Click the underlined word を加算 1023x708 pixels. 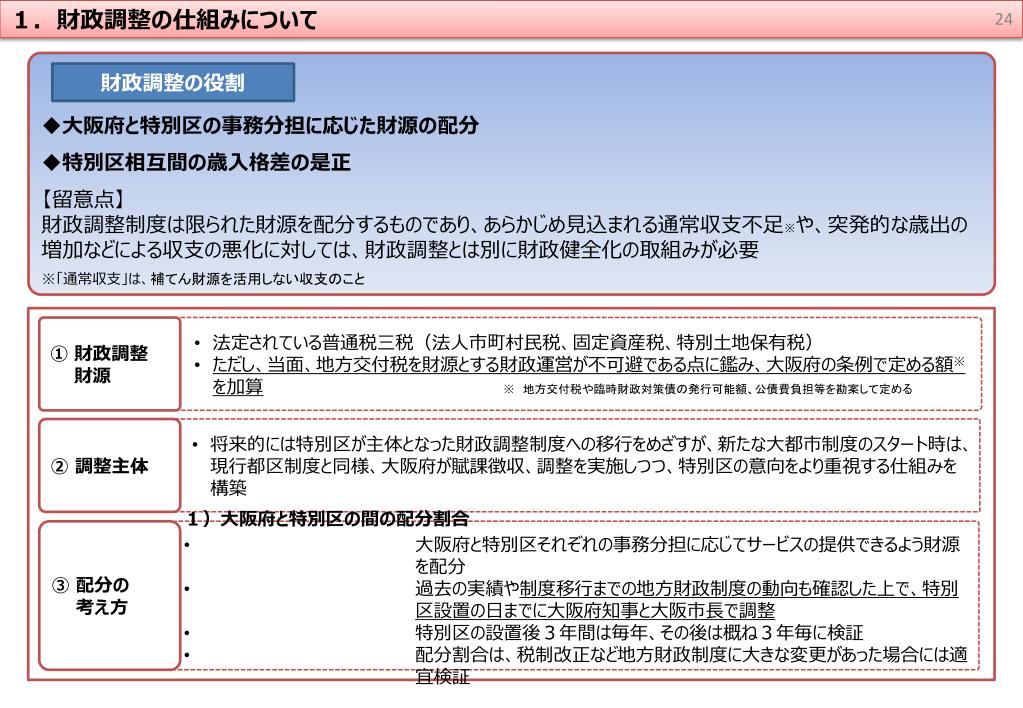point(237,386)
